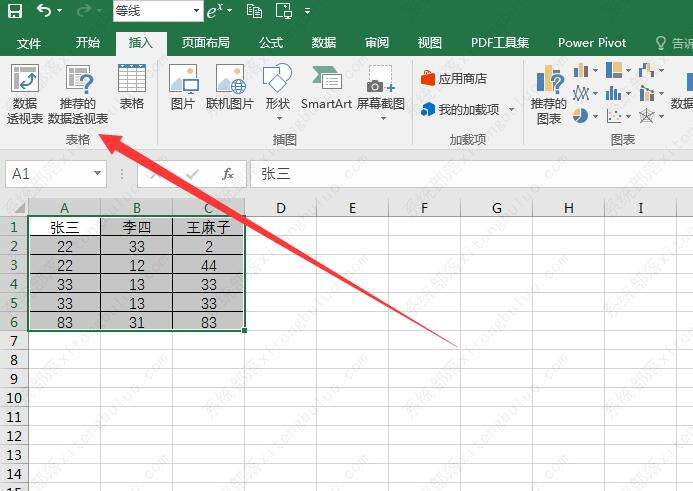Select cell containing 李四
This screenshot has height=491, width=693.
click(x=137, y=227)
